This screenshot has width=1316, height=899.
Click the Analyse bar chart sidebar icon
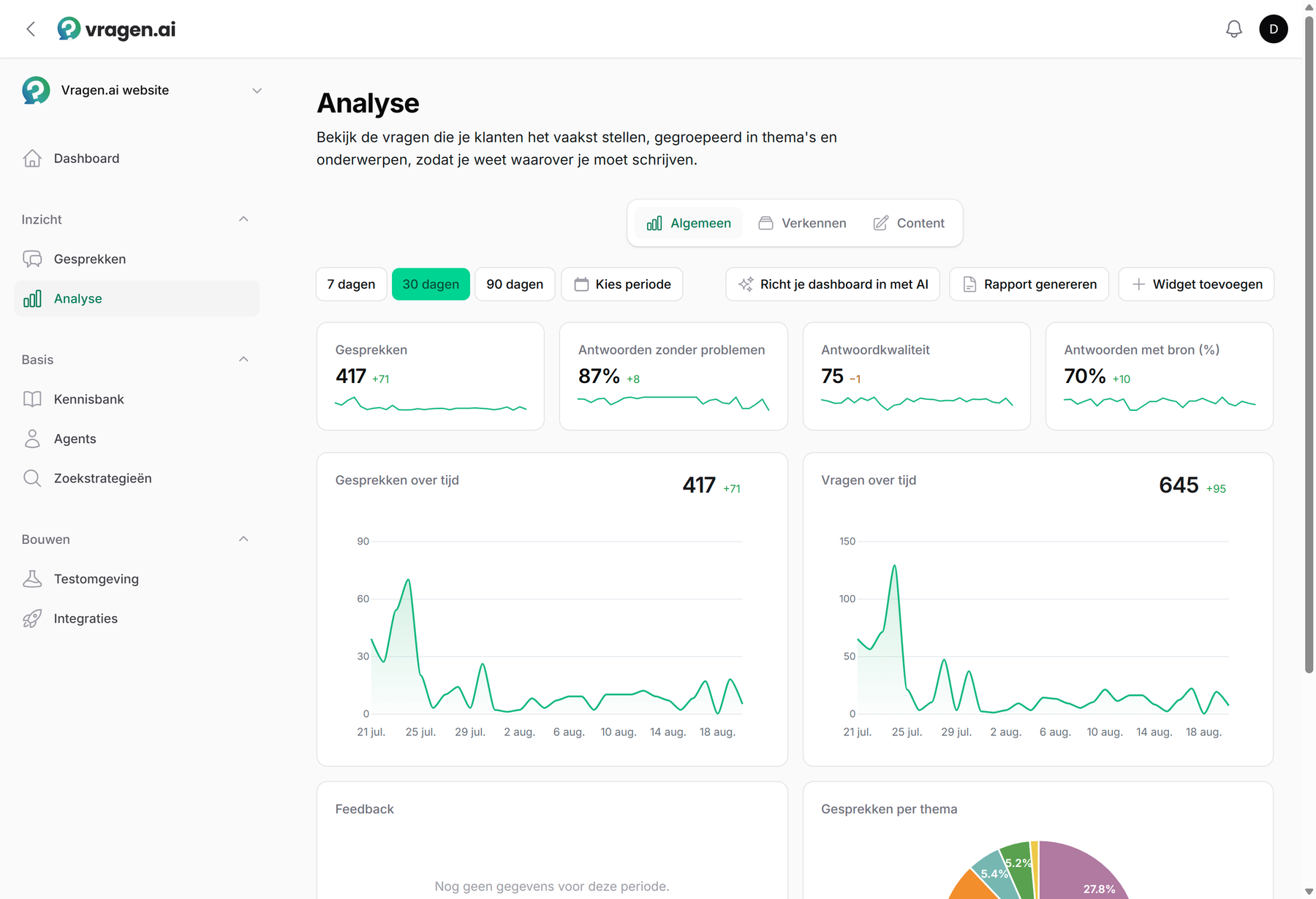(32, 299)
